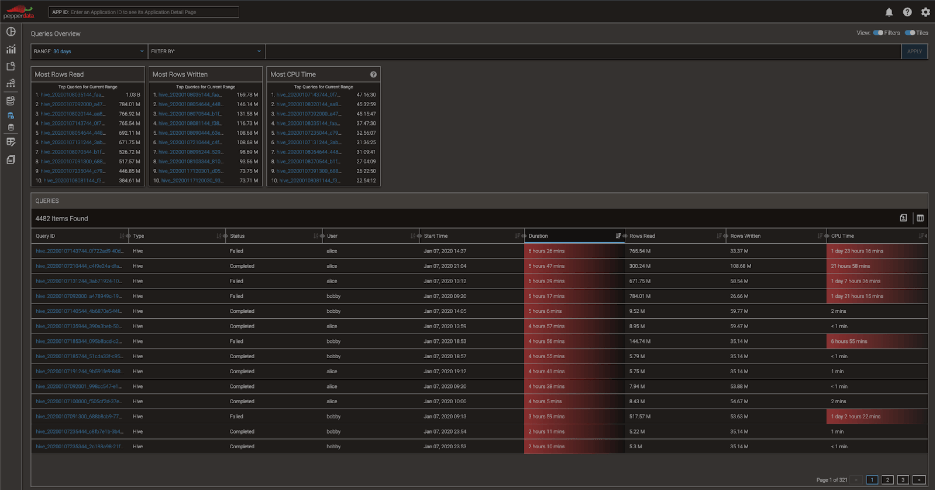935x490 pixels.
Task: Select page 1 button
Action: click(x=872, y=480)
